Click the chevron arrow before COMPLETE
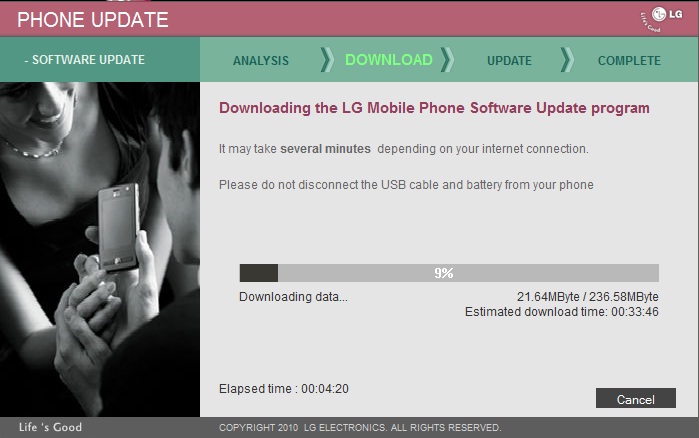699x438 pixels. point(567,60)
